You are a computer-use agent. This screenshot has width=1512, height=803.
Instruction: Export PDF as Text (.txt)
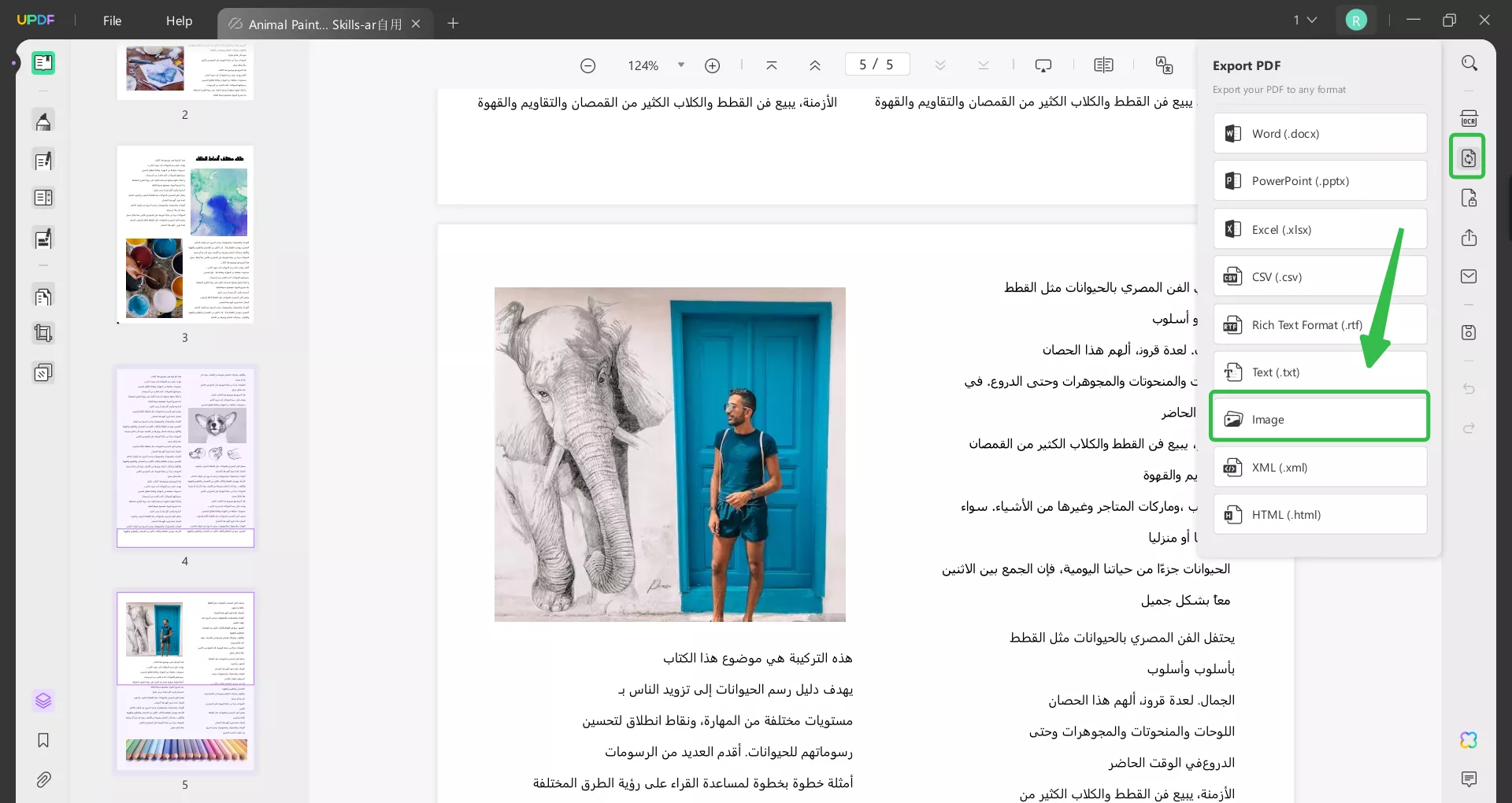1320,372
